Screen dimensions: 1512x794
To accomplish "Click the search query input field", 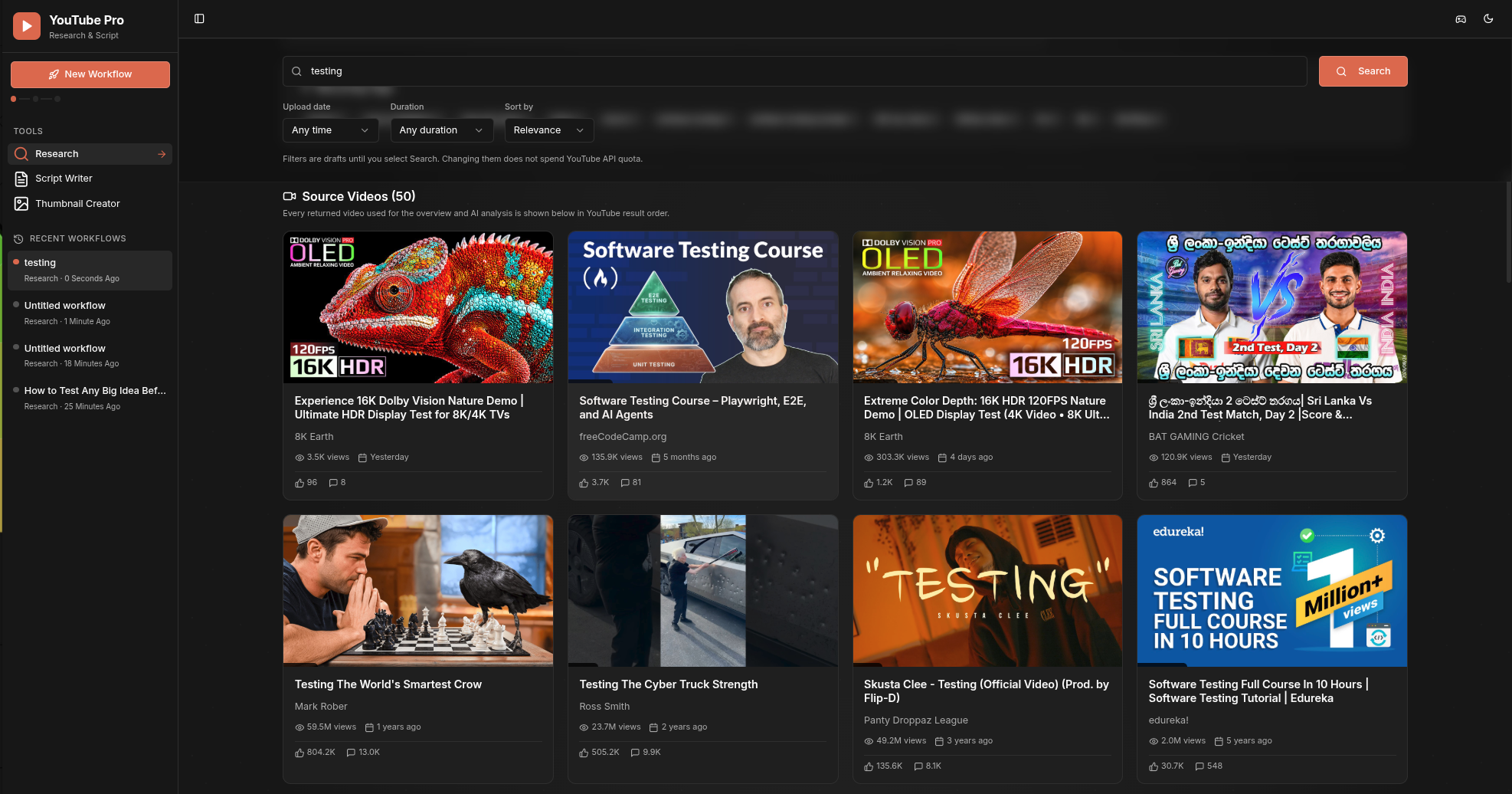I will (x=794, y=71).
